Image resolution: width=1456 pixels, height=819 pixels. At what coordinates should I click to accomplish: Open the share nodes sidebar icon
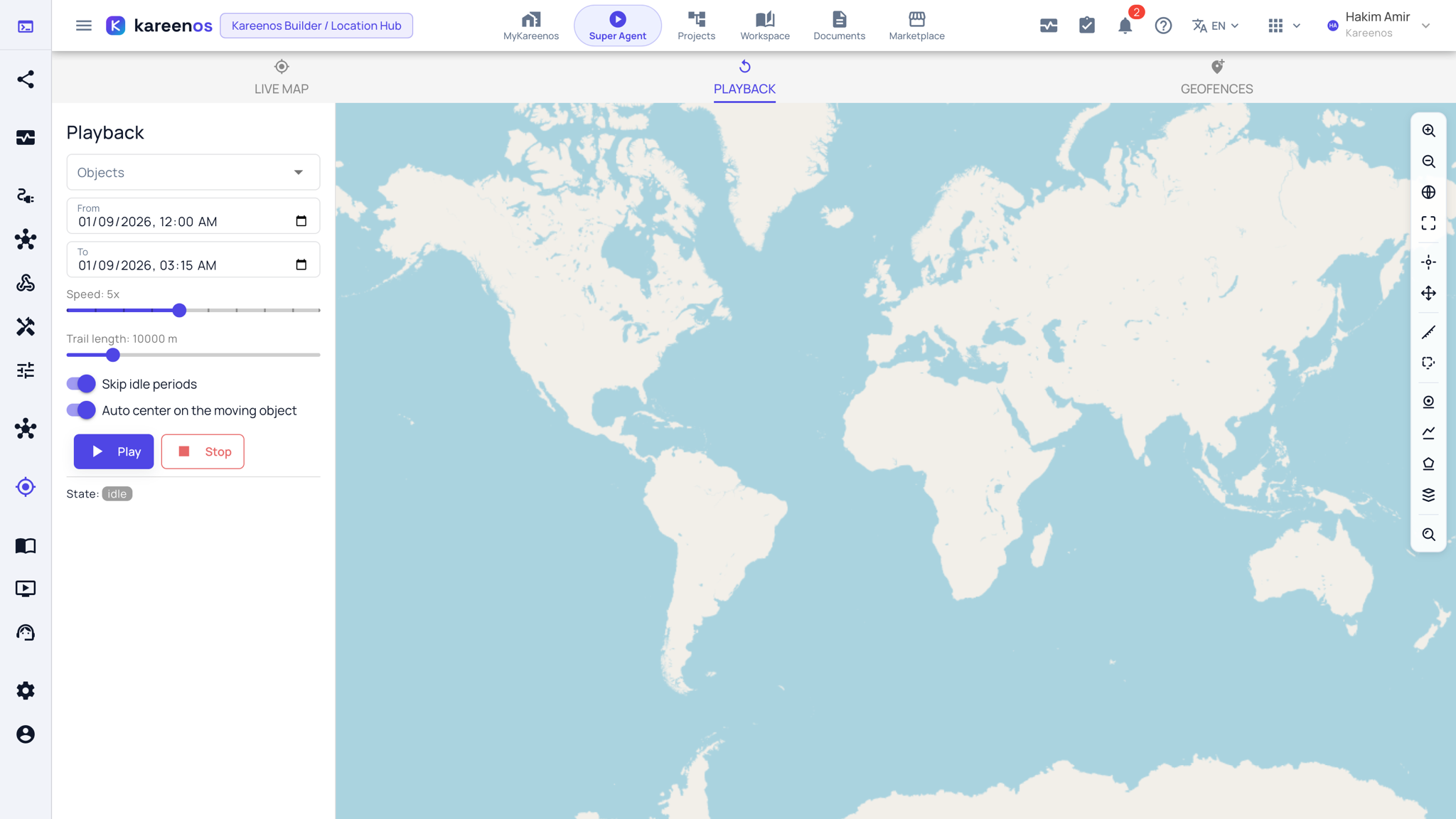[26, 79]
